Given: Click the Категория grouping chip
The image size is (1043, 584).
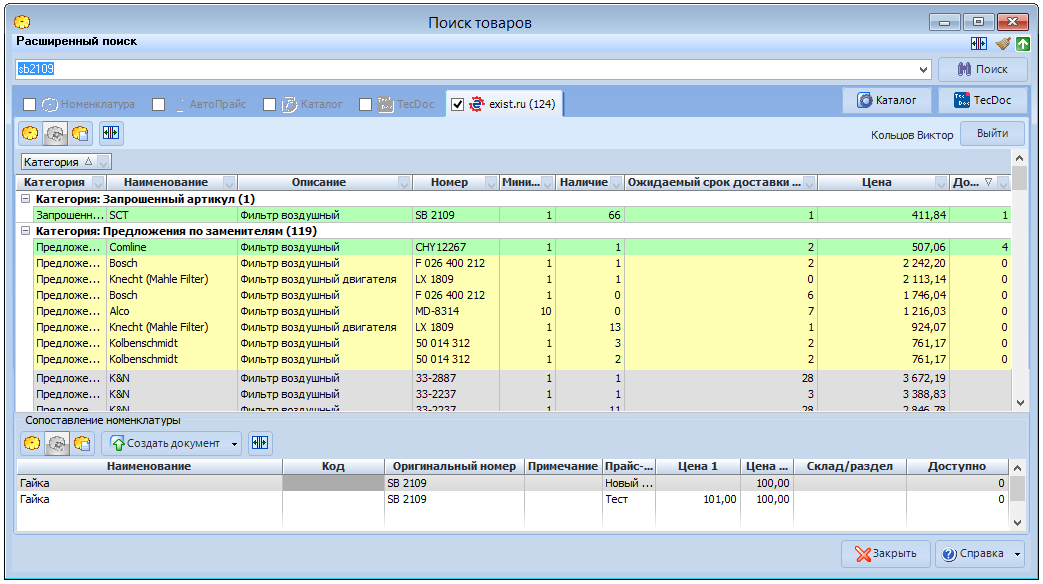Looking at the screenshot, I should tap(66, 162).
